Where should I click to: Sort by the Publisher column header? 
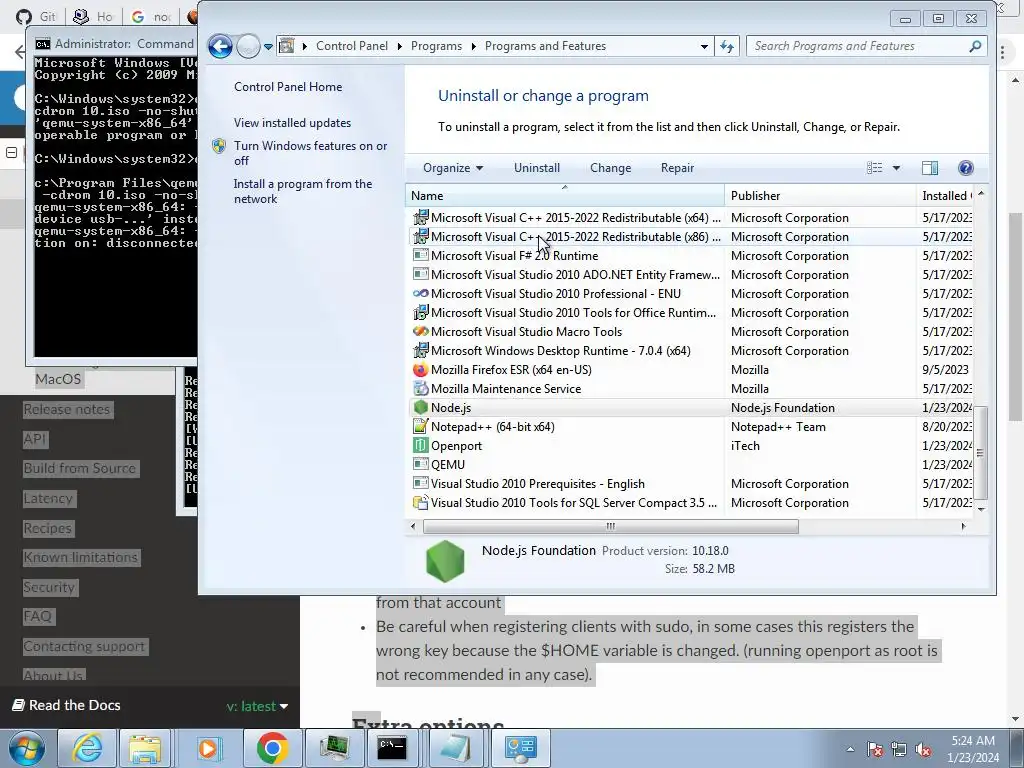[820, 196]
